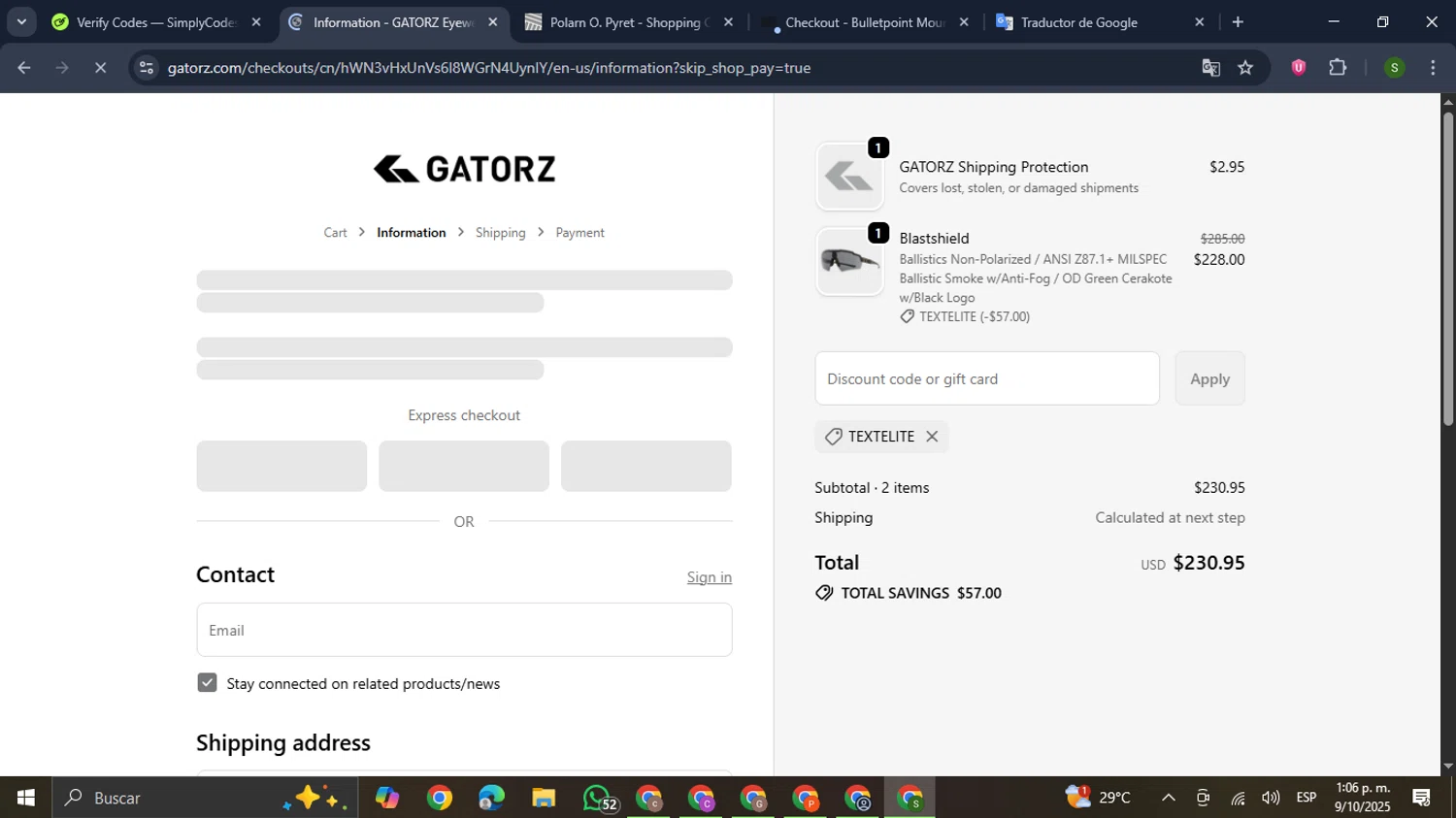Open the Chrome profile avatar
This screenshot has height=818, width=1456.
pyautogui.click(x=1394, y=68)
